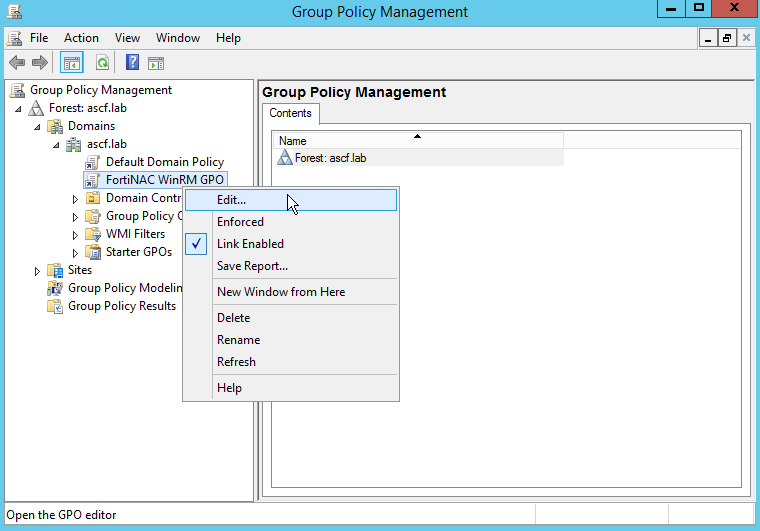Minimize the inner MDI child window

(x=708, y=38)
